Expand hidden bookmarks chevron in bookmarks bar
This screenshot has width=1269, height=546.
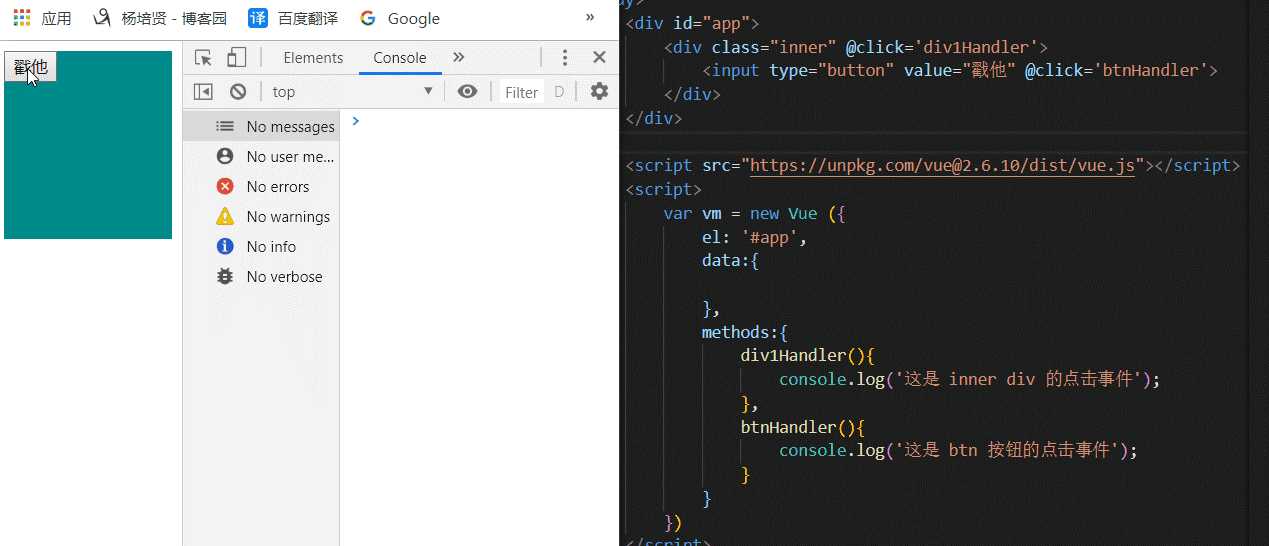(590, 17)
